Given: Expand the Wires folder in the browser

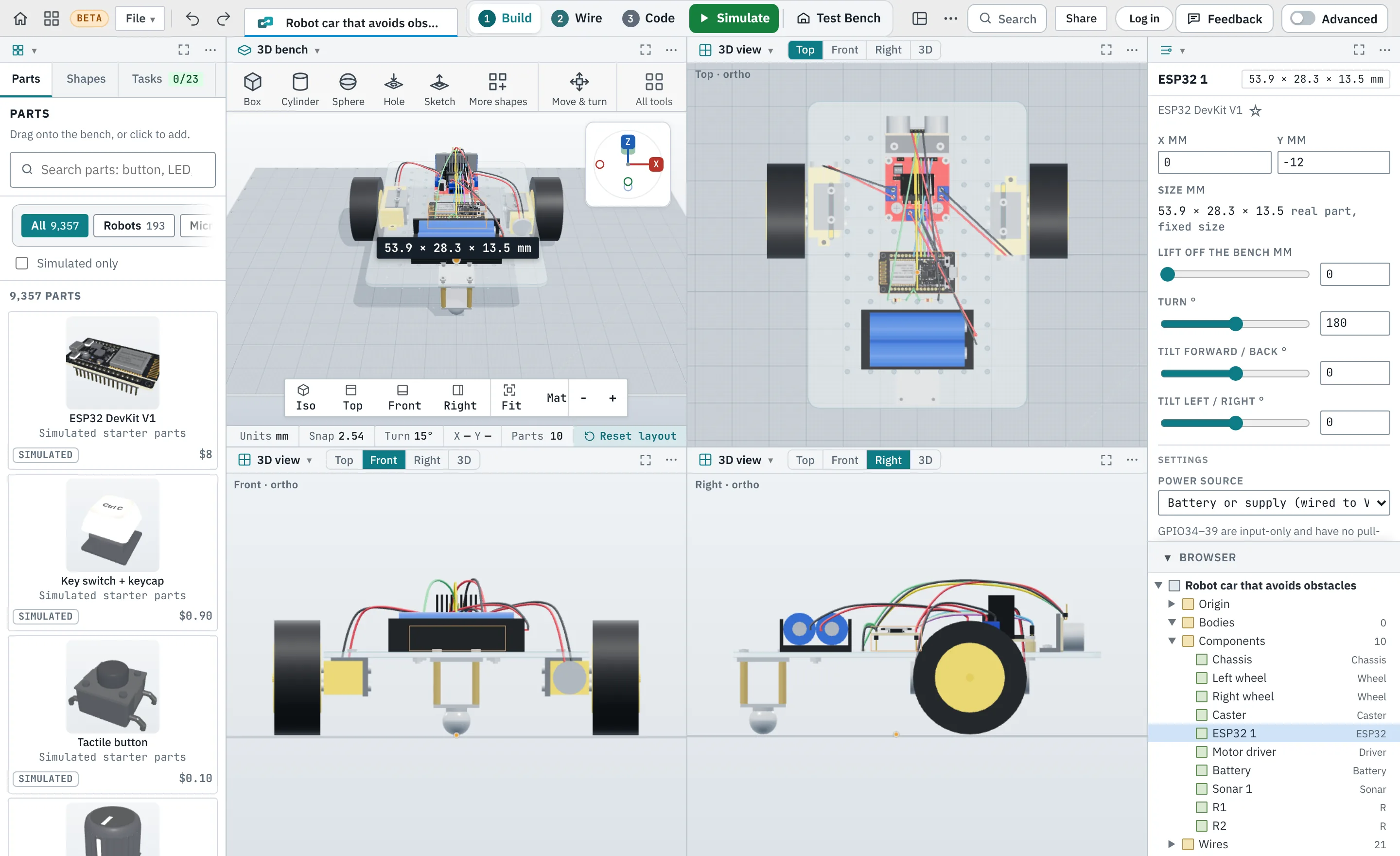Looking at the screenshot, I should click(1171, 844).
